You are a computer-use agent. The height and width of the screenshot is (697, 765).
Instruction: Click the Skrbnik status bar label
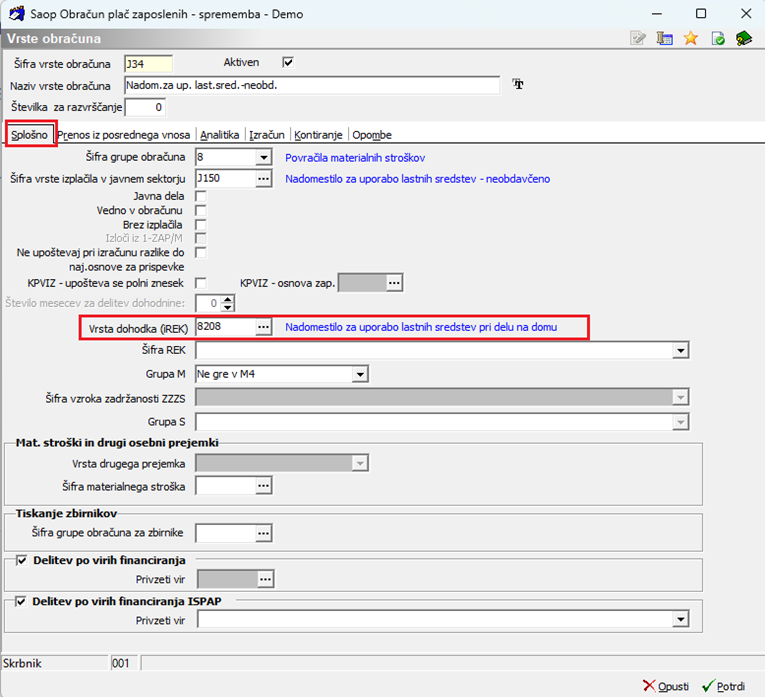click(x=22, y=663)
